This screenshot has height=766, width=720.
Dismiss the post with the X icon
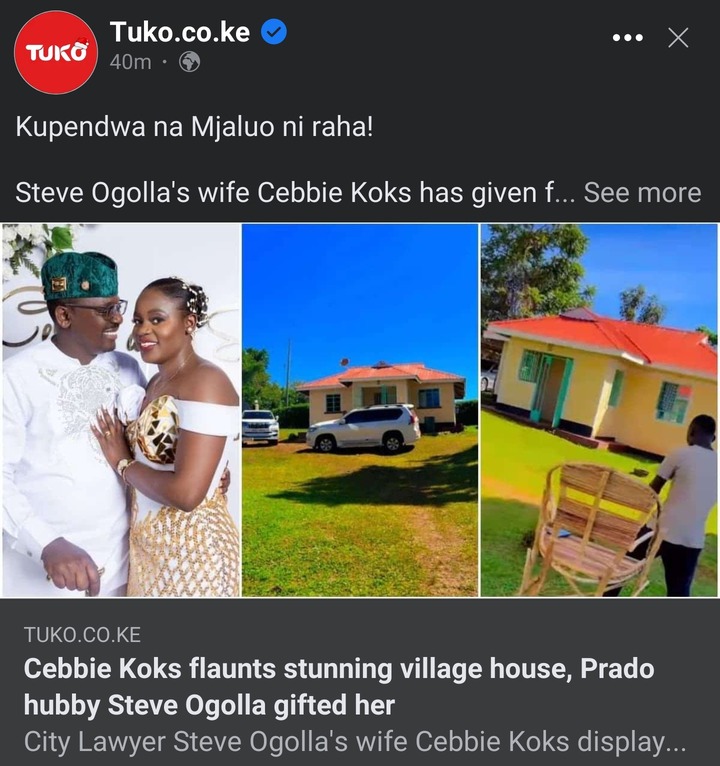(x=678, y=38)
